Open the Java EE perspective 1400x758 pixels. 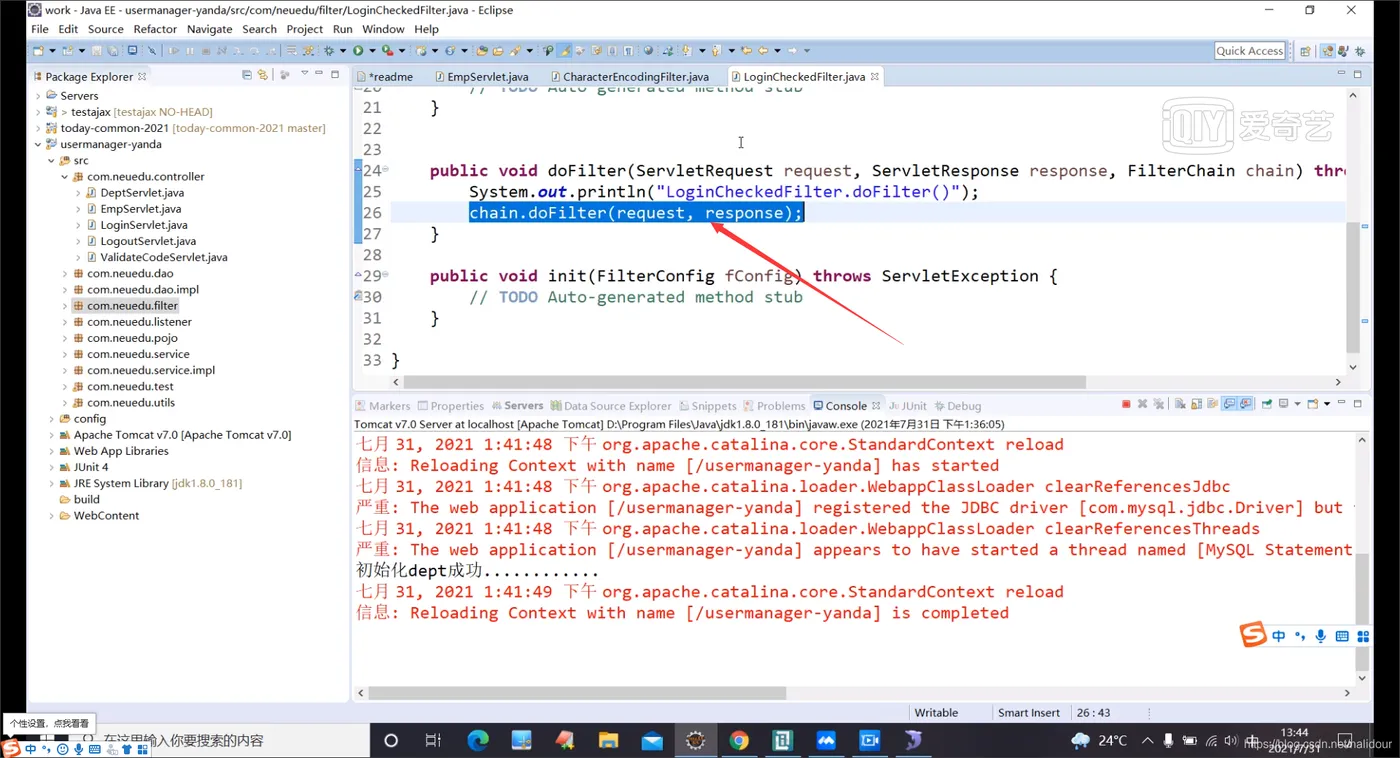pyautogui.click(x=1327, y=51)
